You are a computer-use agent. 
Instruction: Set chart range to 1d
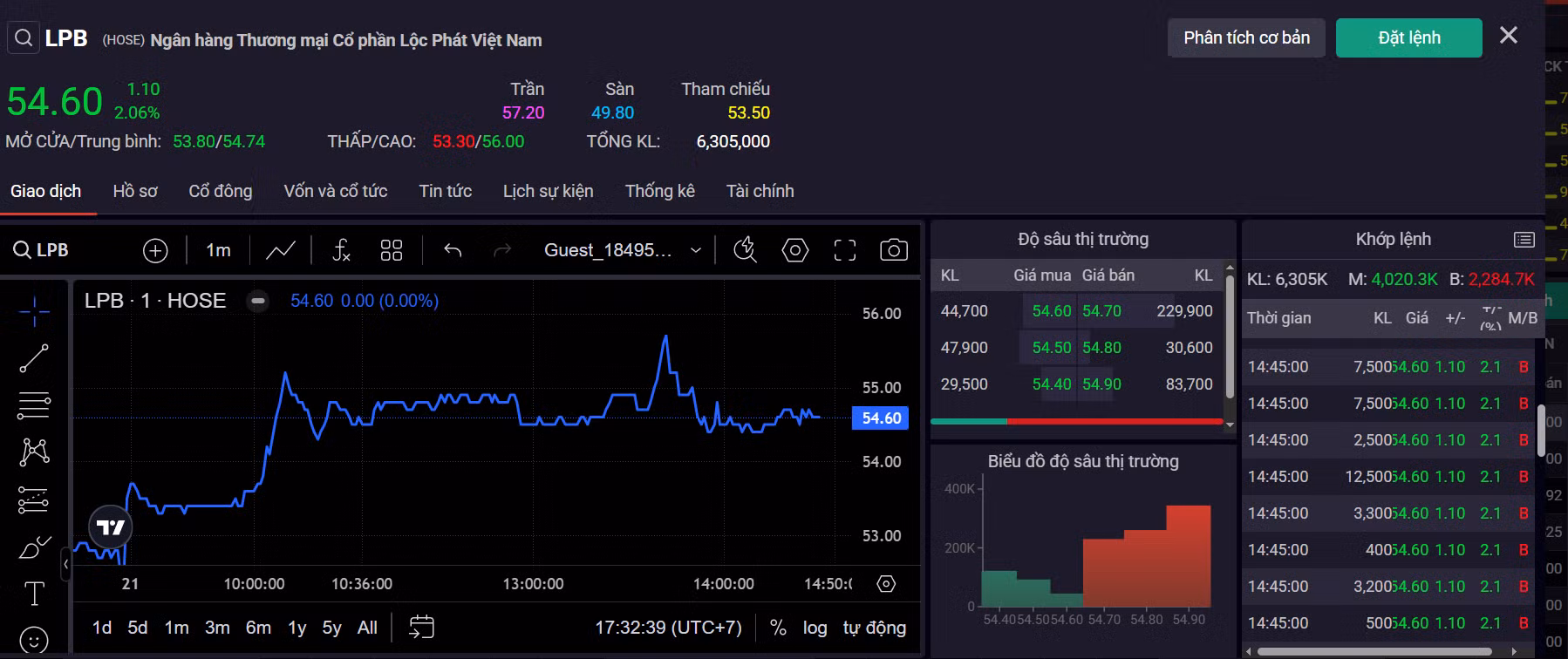point(102,628)
